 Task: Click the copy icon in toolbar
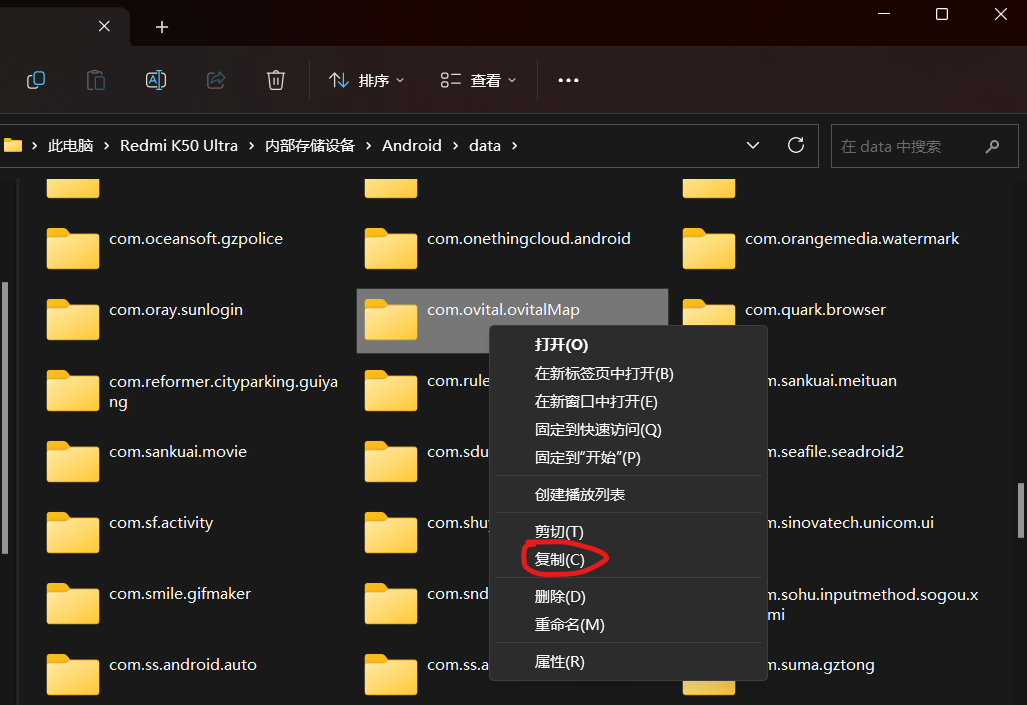[36, 80]
